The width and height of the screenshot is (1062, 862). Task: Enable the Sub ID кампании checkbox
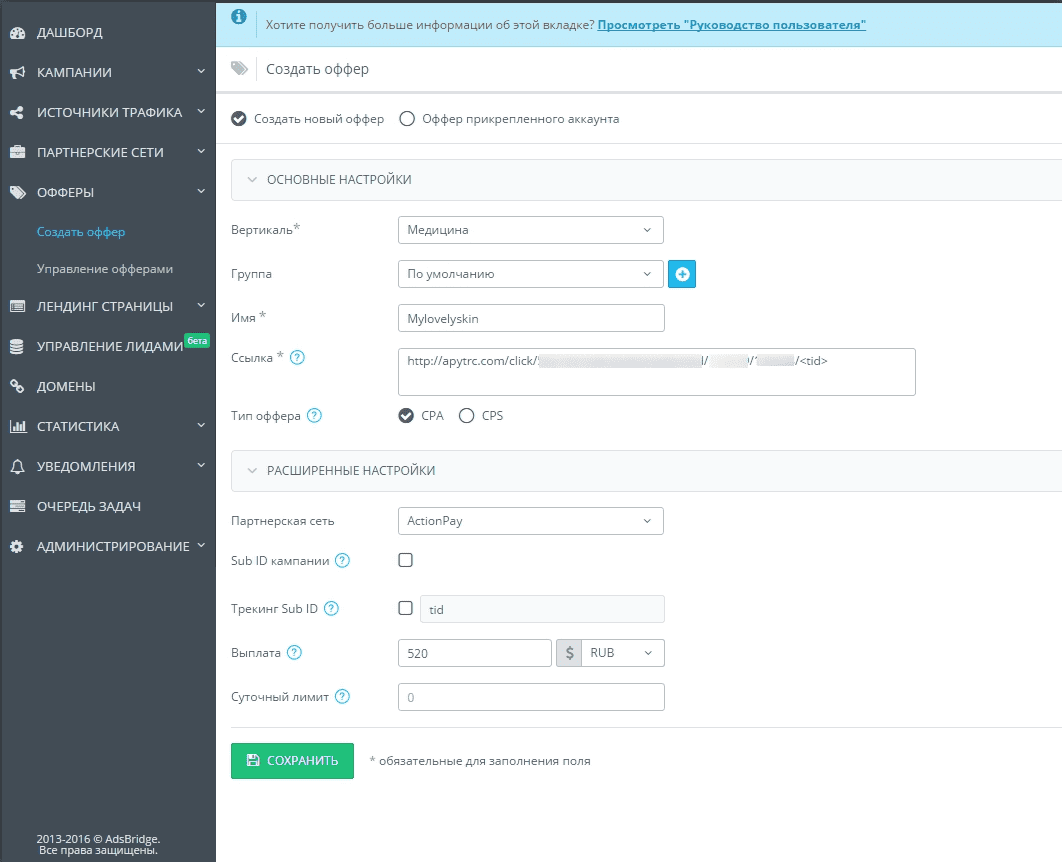pos(406,560)
